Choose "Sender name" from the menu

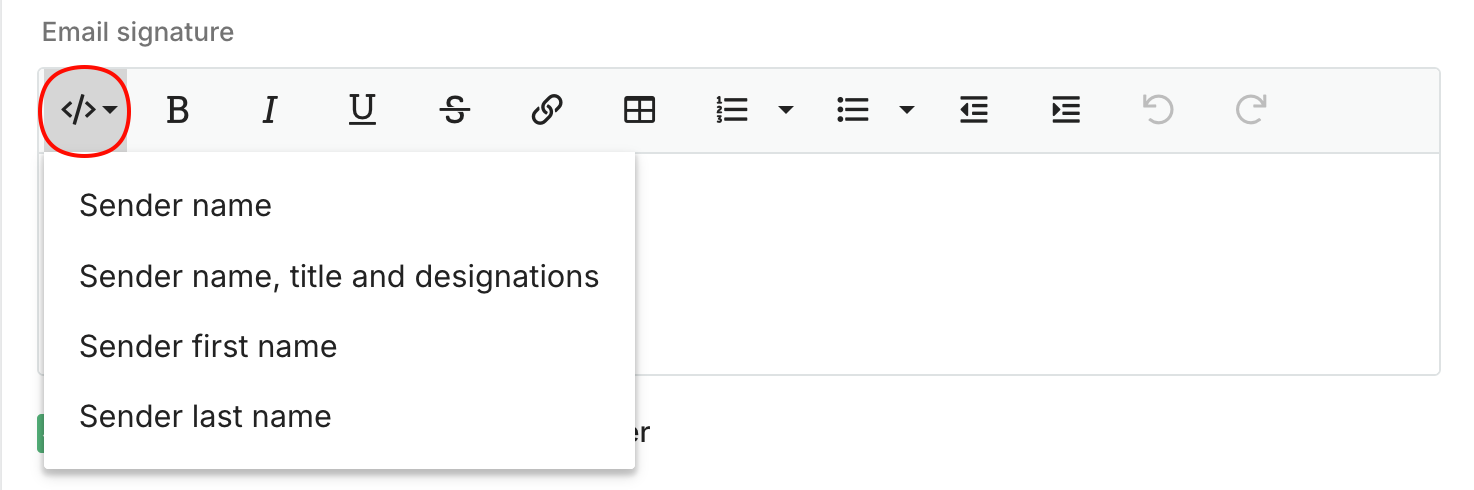tap(176, 206)
